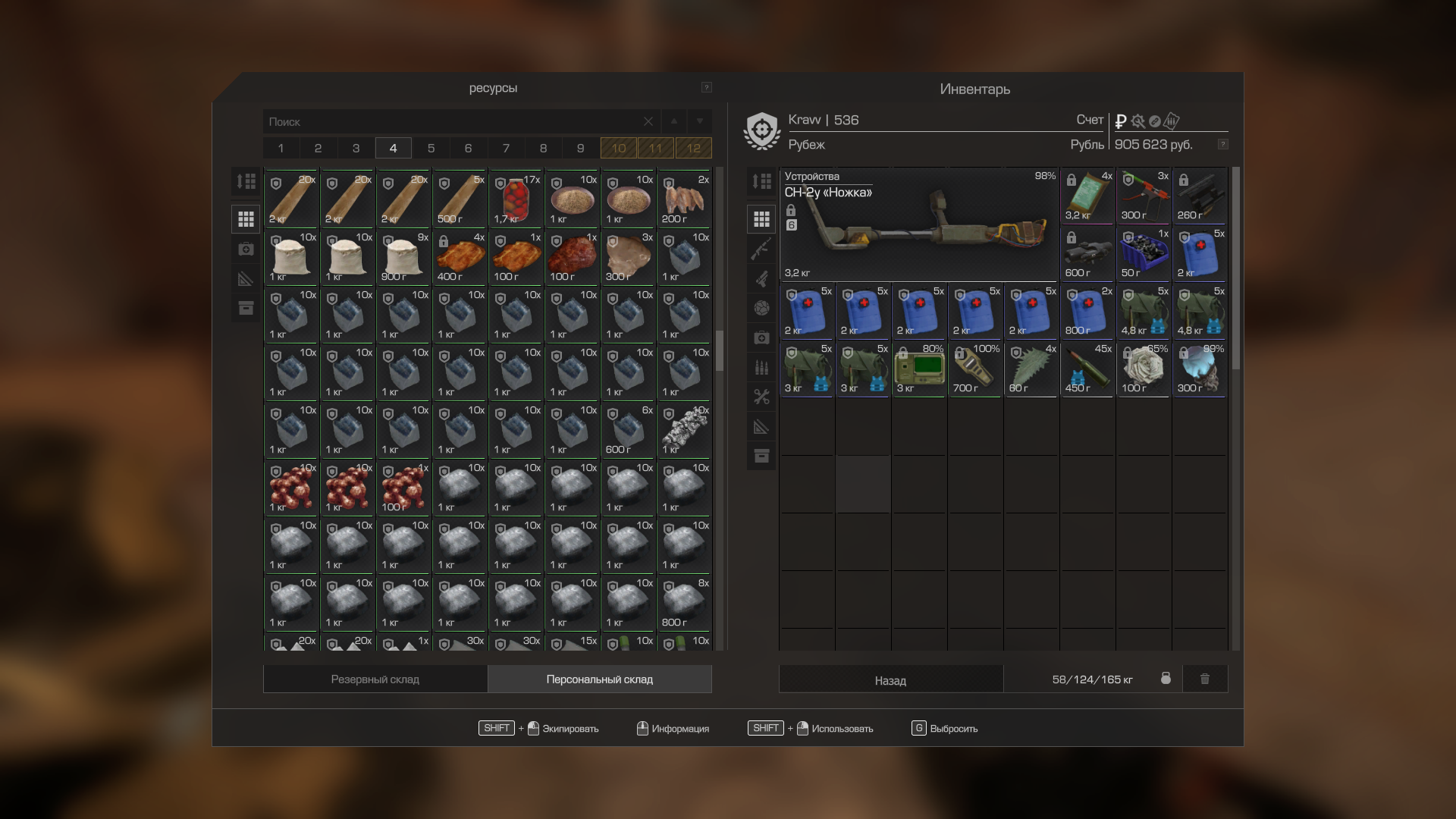The image size is (1456, 819).
Task: Click the Рубеж faction emblem
Action: (x=762, y=131)
